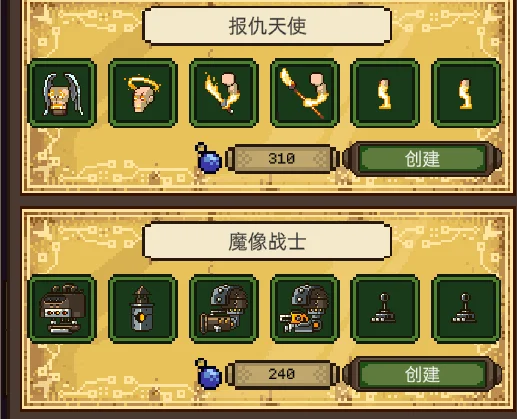Select the first golden leg part
Screen dimensions: 517x419
point(385,93)
